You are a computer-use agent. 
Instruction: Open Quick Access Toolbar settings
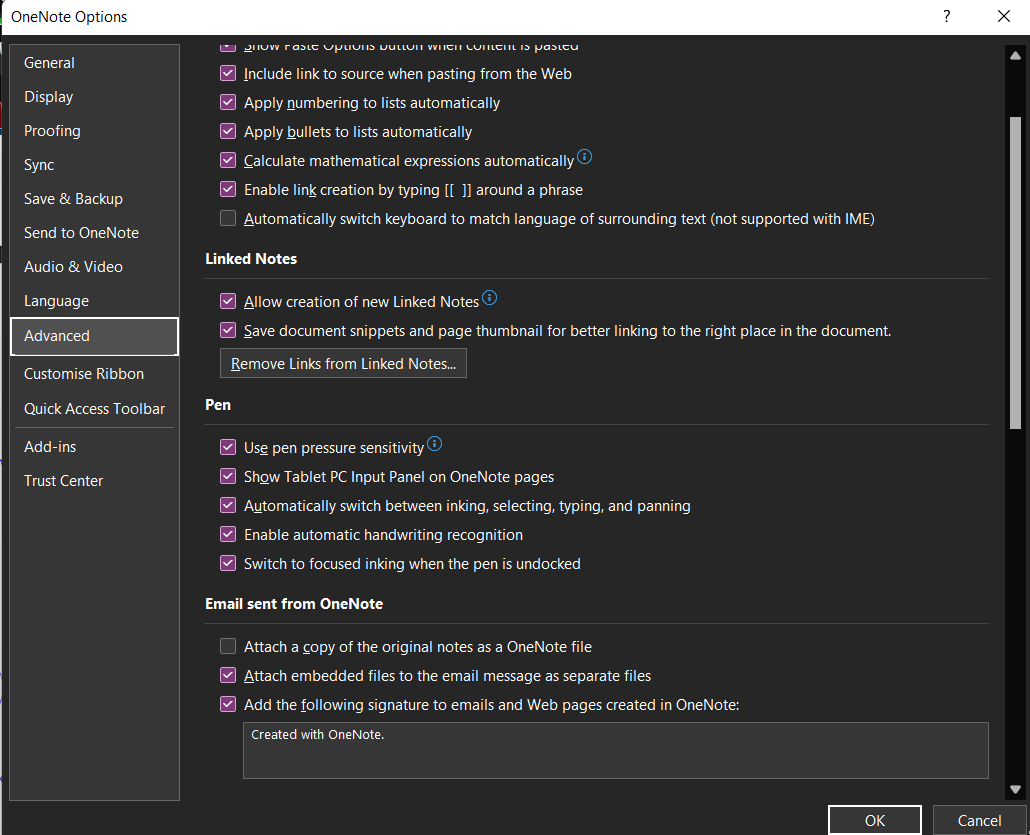pos(95,409)
